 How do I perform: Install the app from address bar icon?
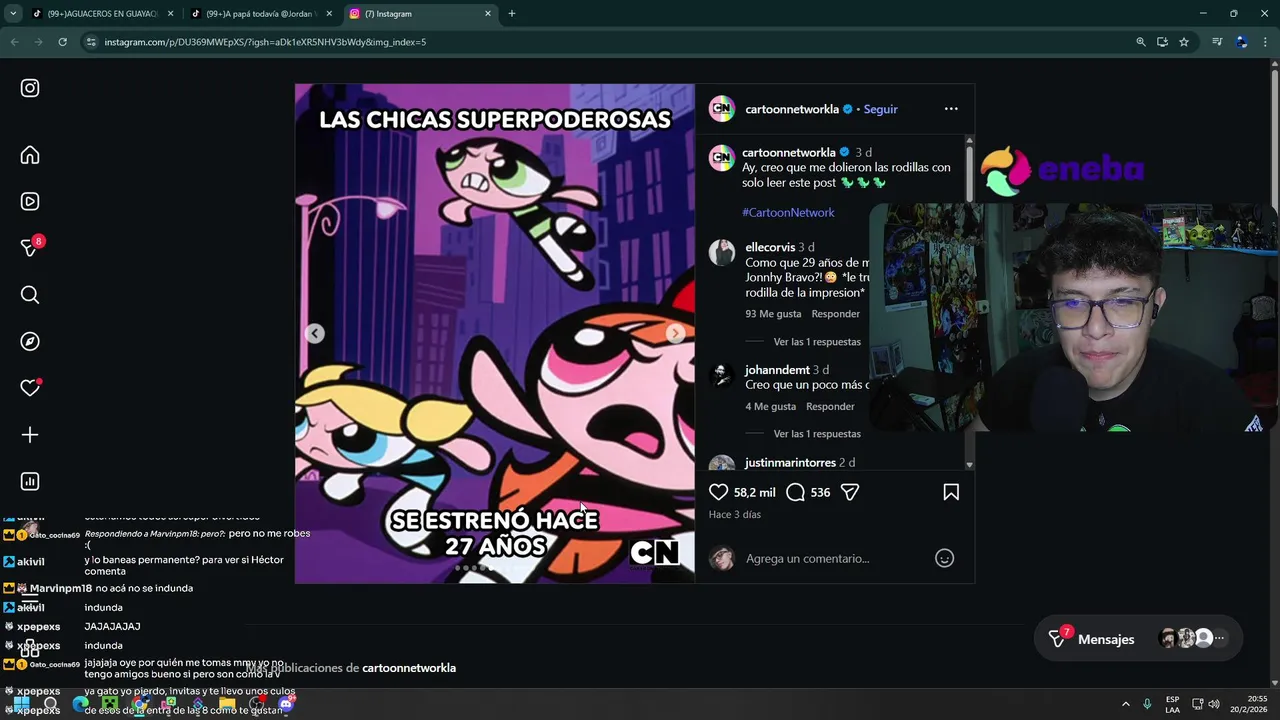(x=1162, y=42)
